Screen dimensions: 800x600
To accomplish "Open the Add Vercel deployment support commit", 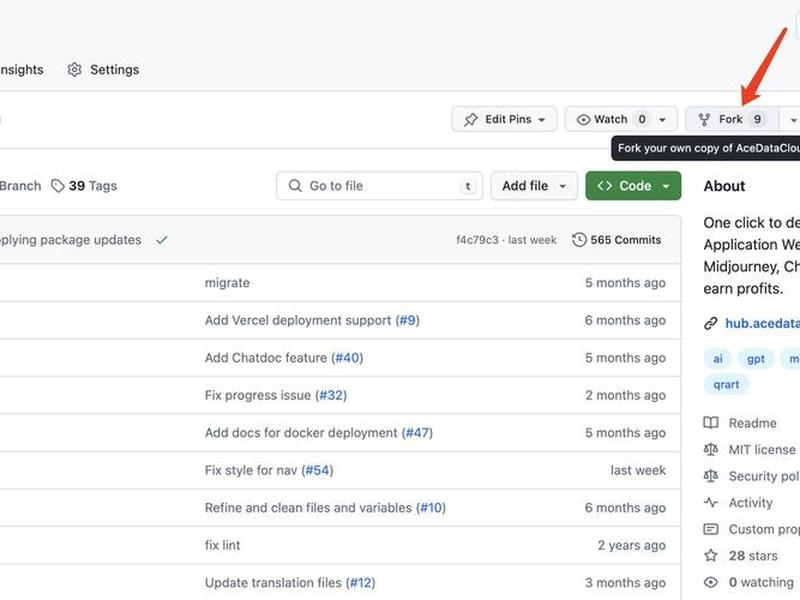I will click(297, 320).
